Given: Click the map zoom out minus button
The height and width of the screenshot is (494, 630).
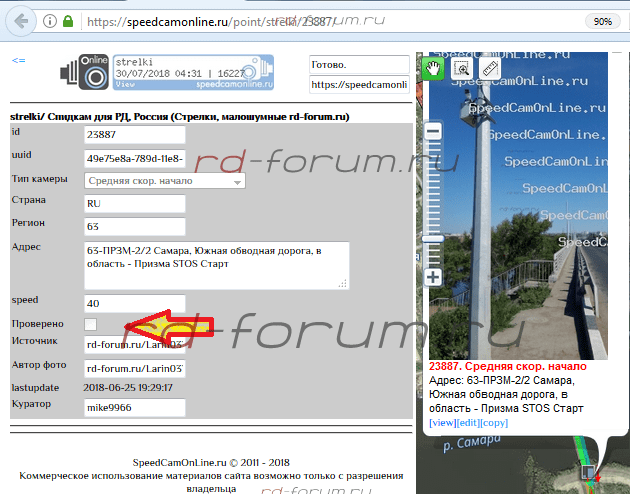Looking at the screenshot, I should coord(433,131).
